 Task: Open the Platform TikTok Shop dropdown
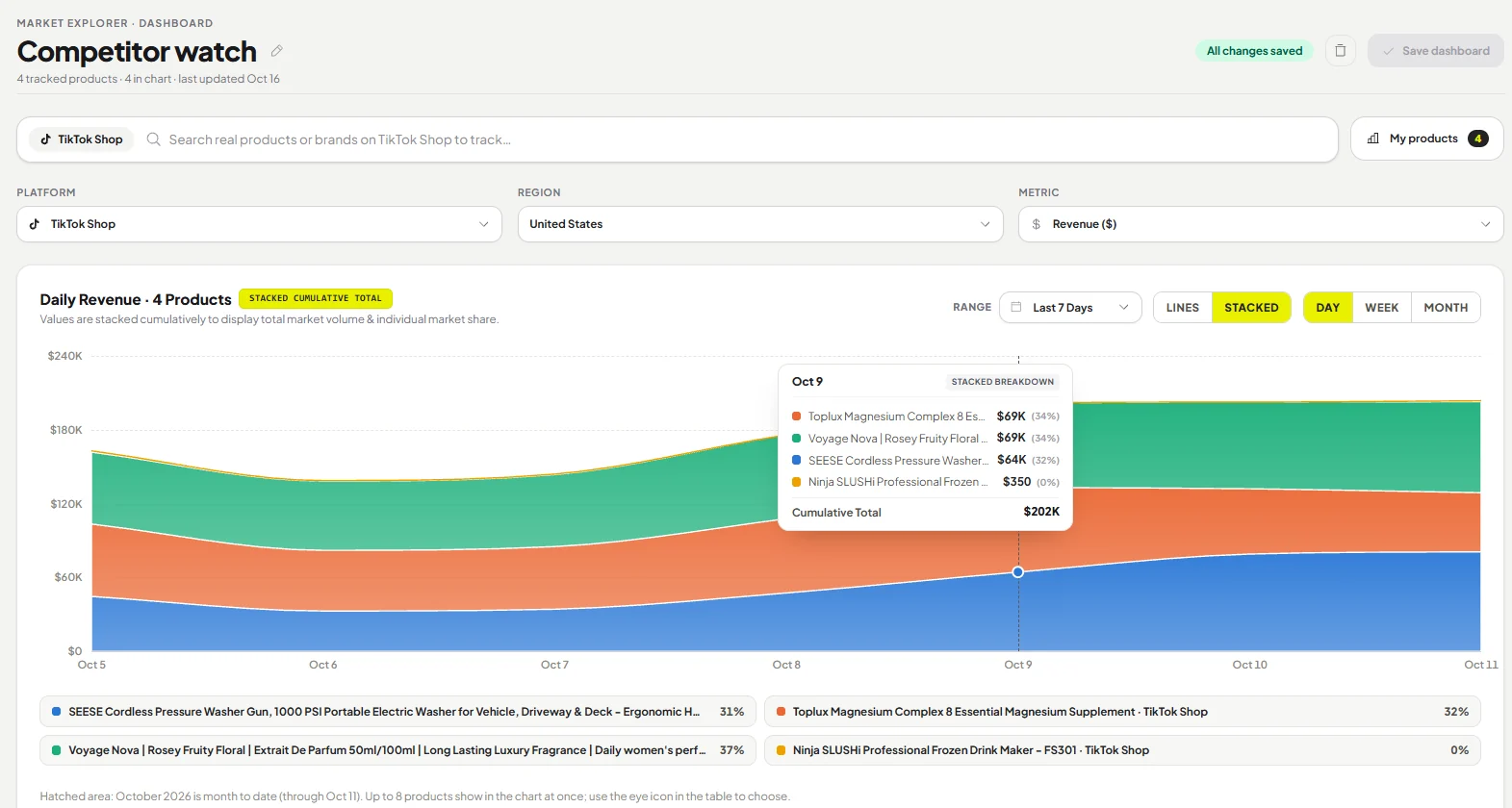pyautogui.click(x=259, y=224)
